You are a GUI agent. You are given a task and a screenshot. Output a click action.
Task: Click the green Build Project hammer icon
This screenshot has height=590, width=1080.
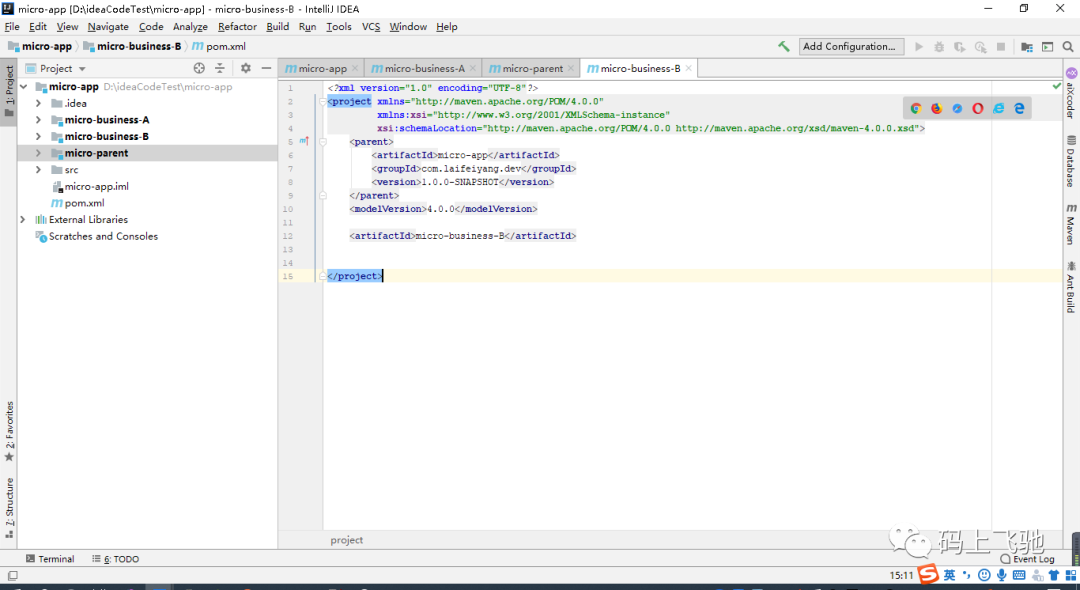coord(784,47)
